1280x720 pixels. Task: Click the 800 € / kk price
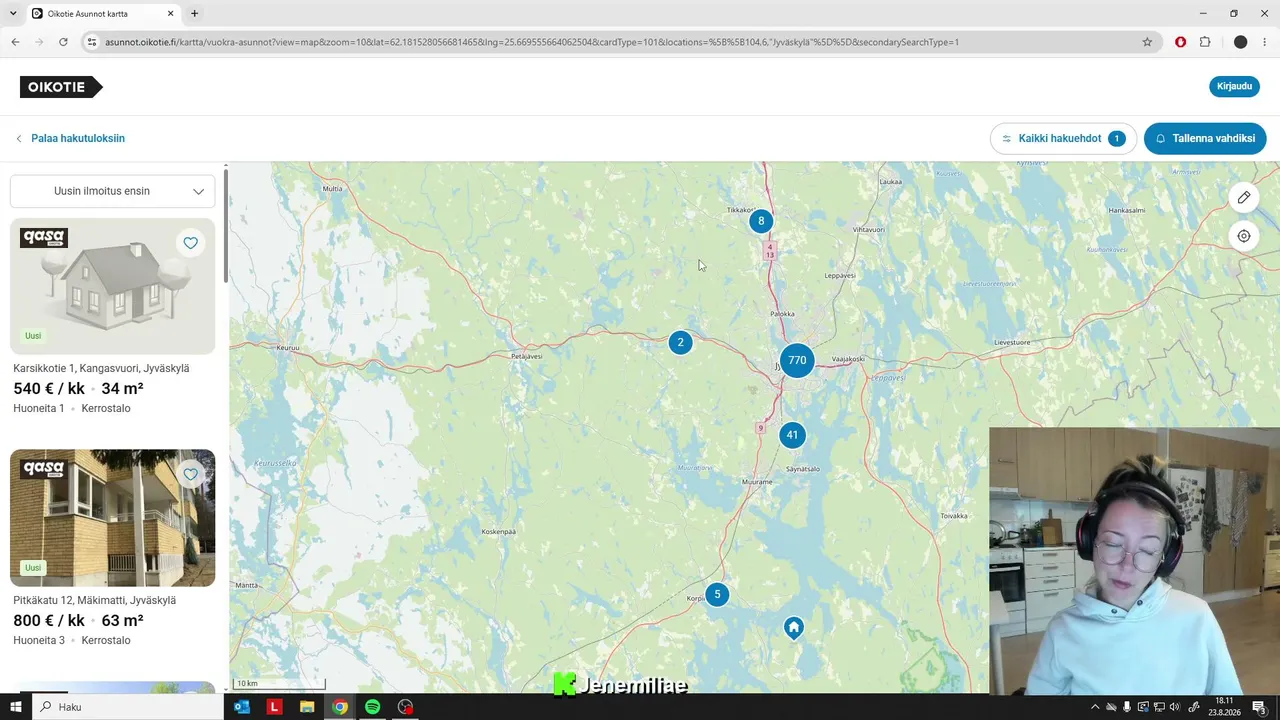49,620
